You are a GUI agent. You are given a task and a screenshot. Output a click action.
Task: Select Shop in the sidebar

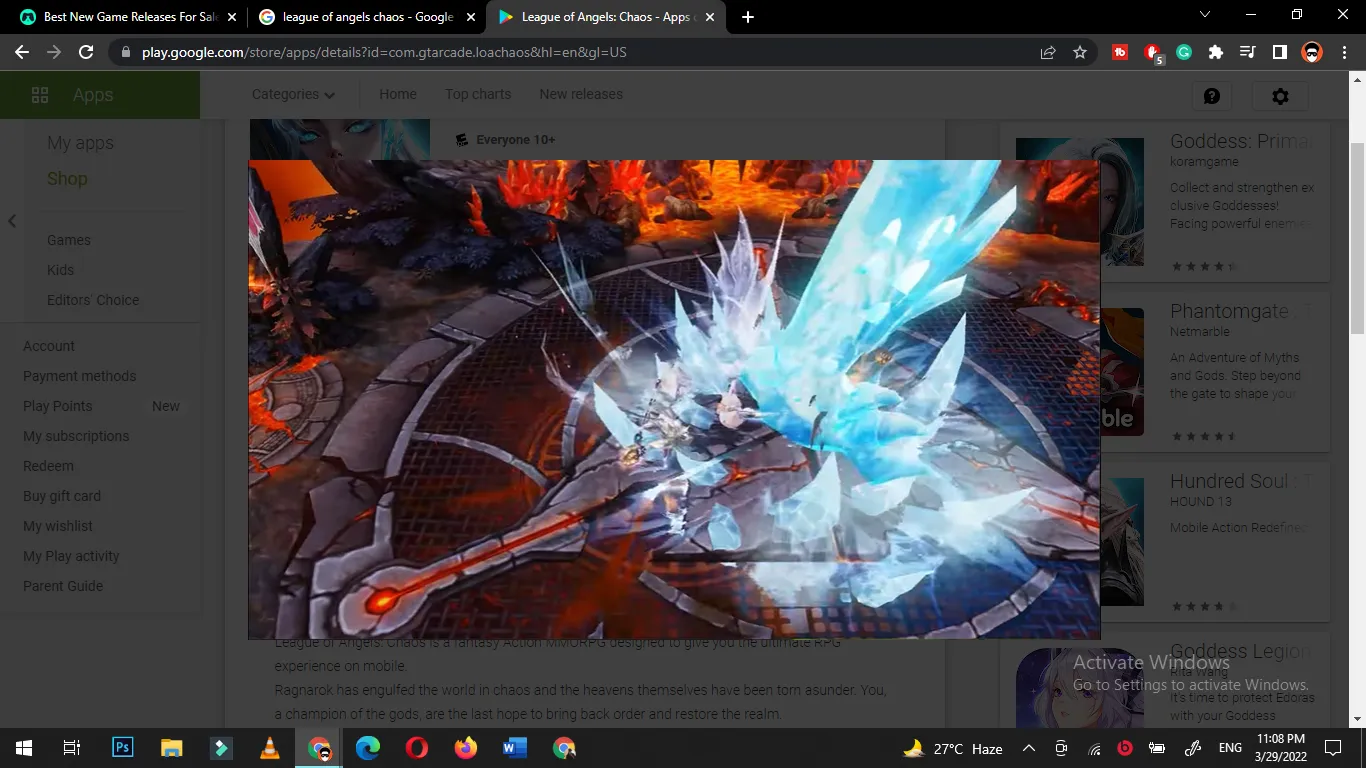(67, 179)
